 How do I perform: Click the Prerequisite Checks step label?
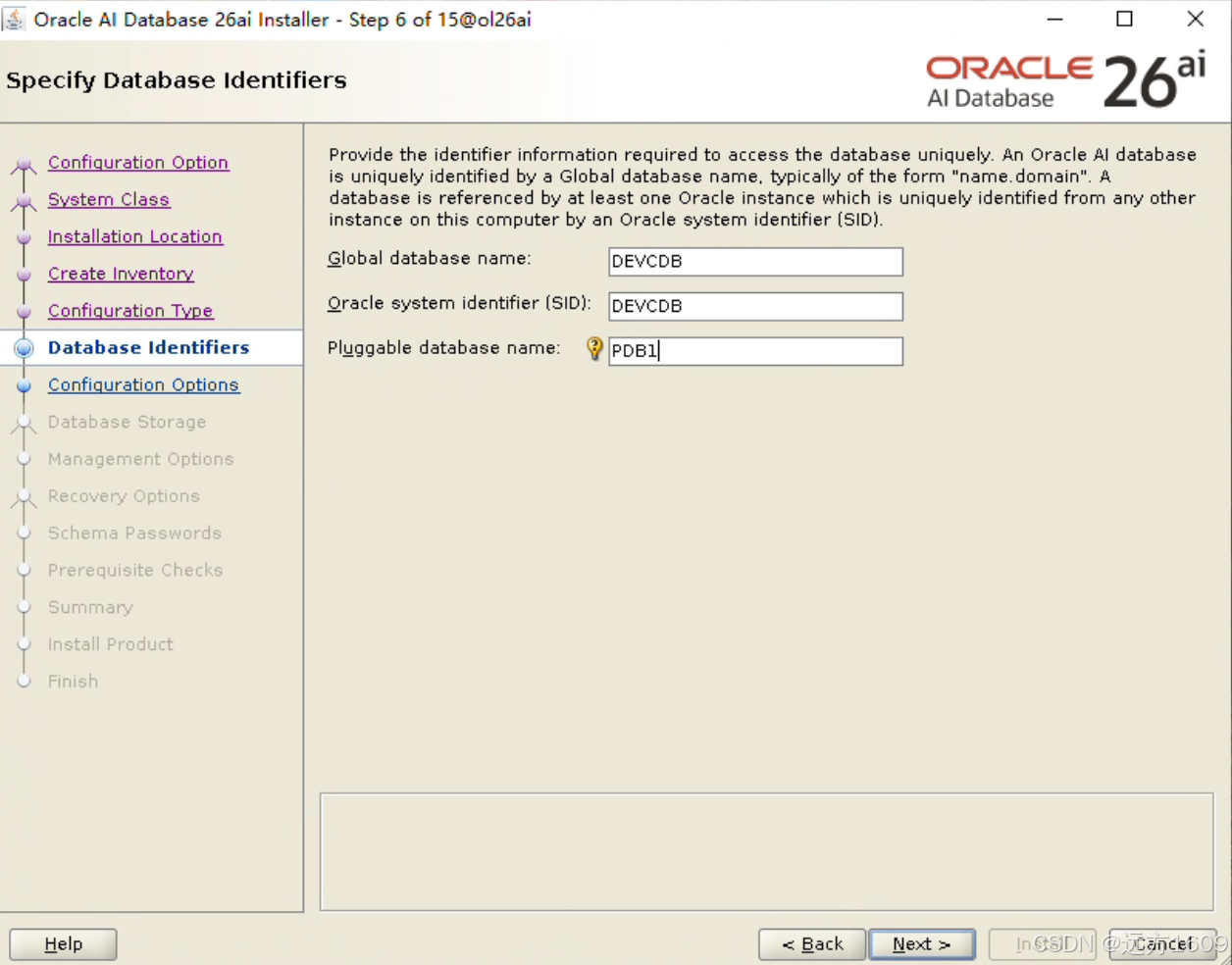(135, 571)
